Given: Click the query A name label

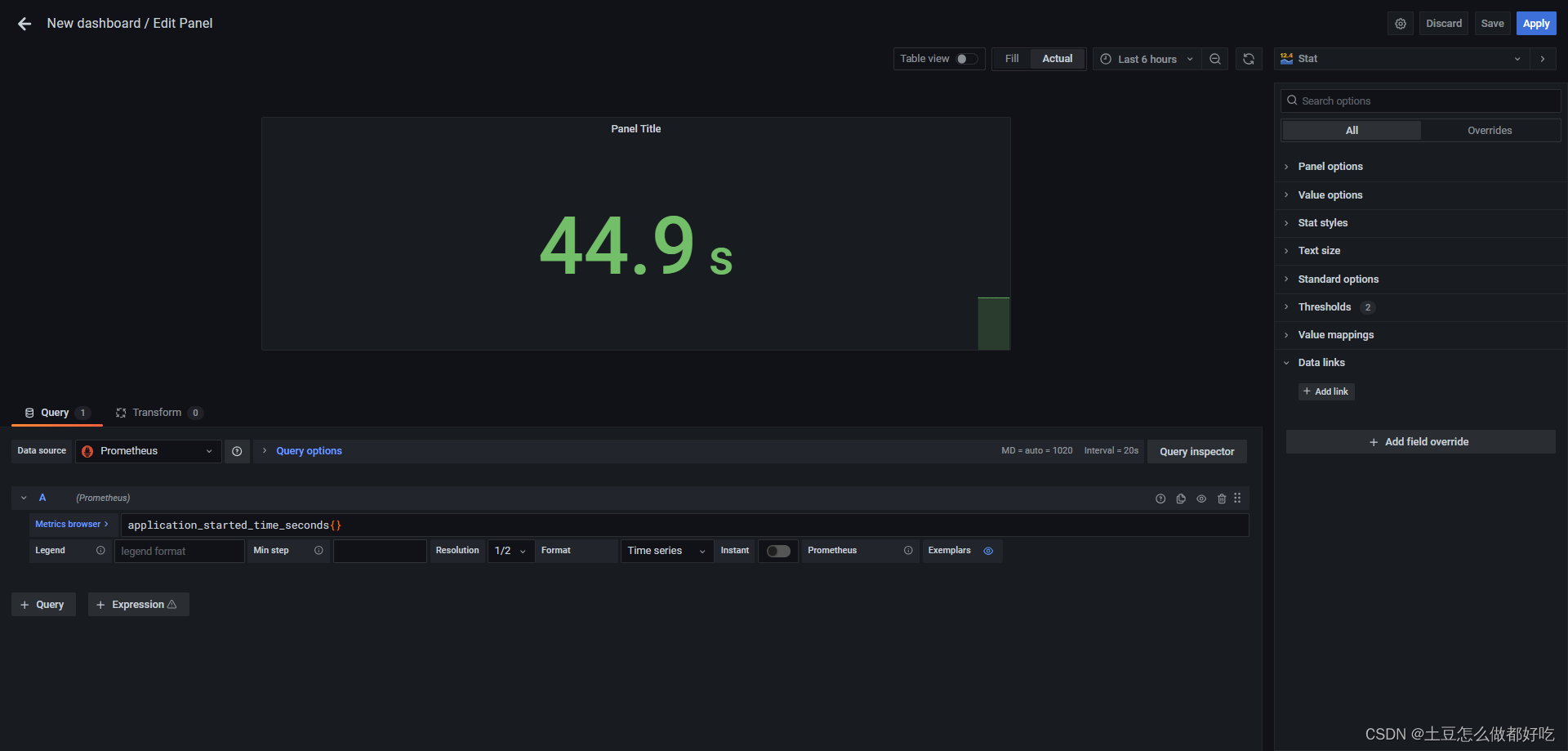Looking at the screenshot, I should pos(42,498).
